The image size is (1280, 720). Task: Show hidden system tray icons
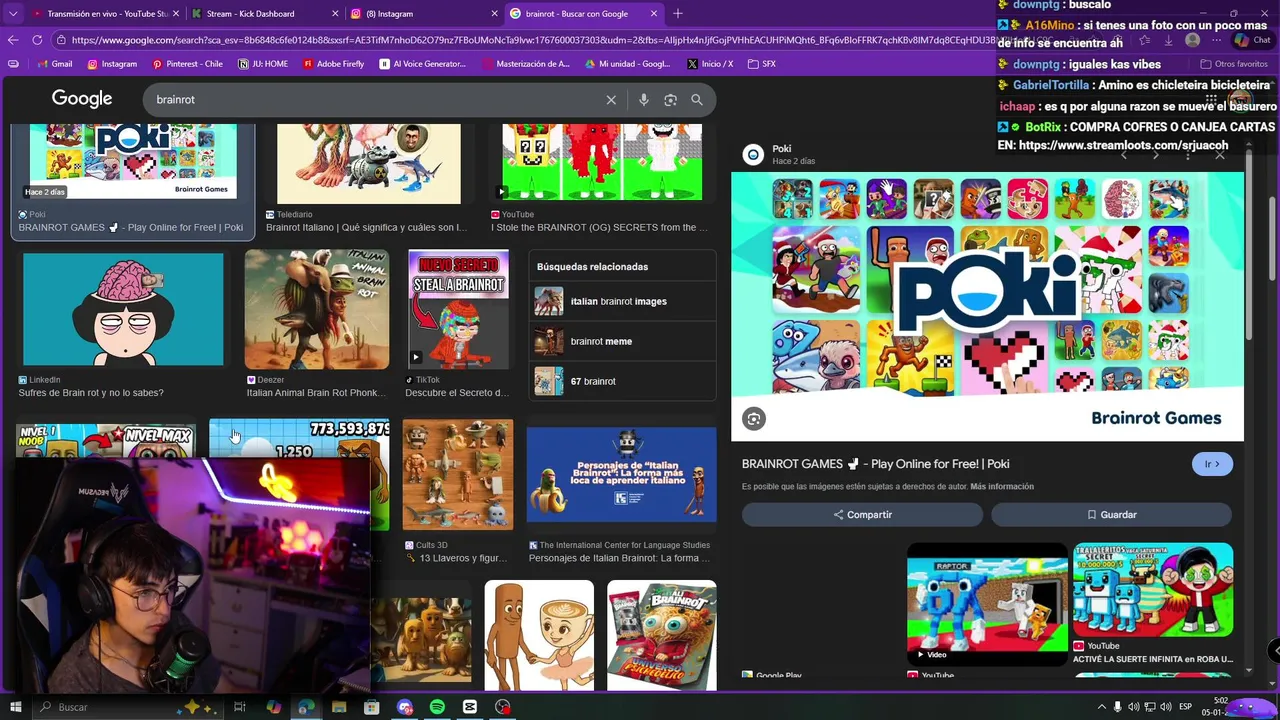(1101, 707)
